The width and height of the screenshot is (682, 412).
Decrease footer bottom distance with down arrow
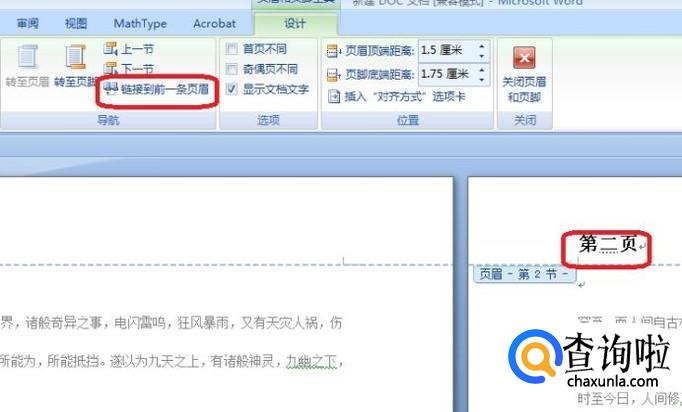coord(482,78)
